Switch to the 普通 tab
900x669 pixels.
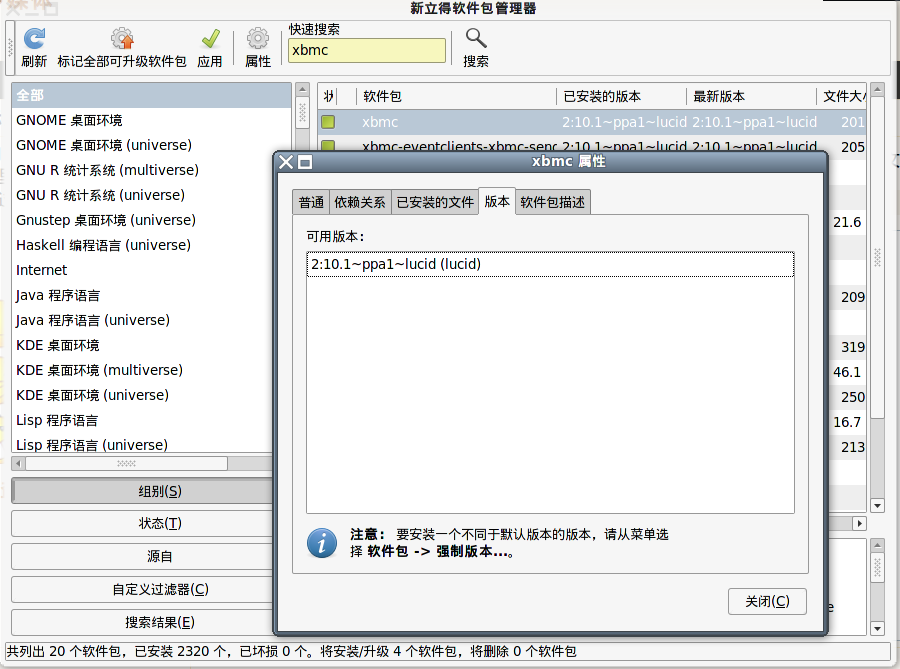click(311, 202)
